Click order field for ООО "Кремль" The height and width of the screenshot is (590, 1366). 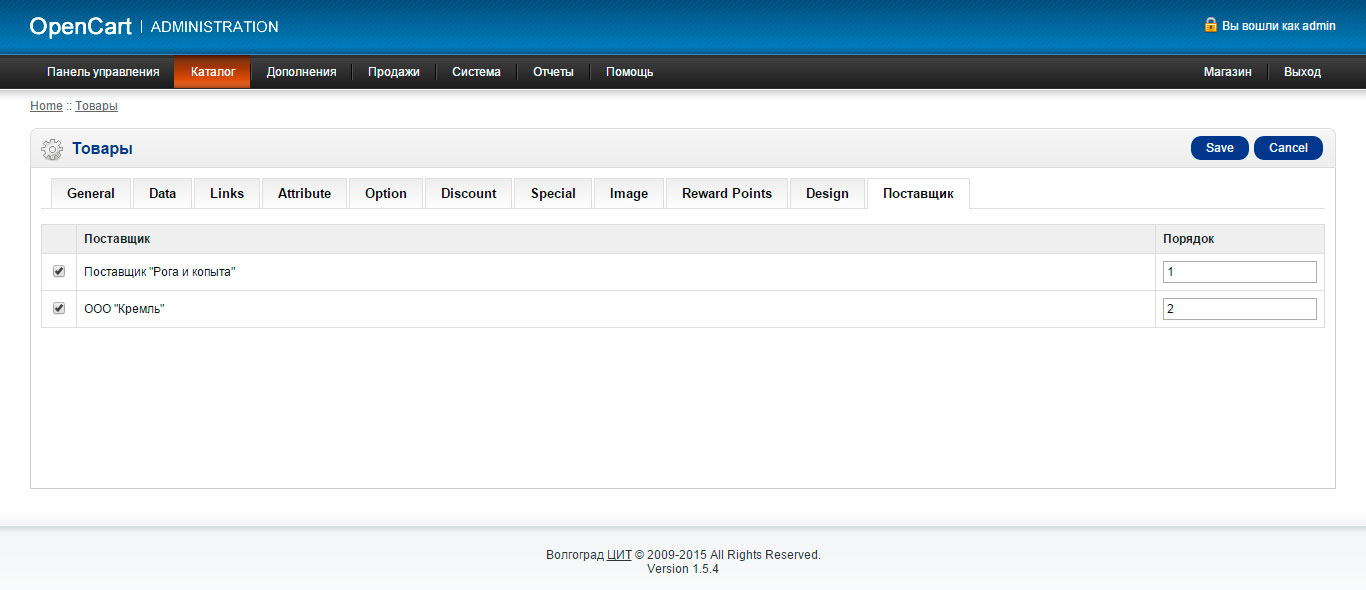coord(1239,309)
